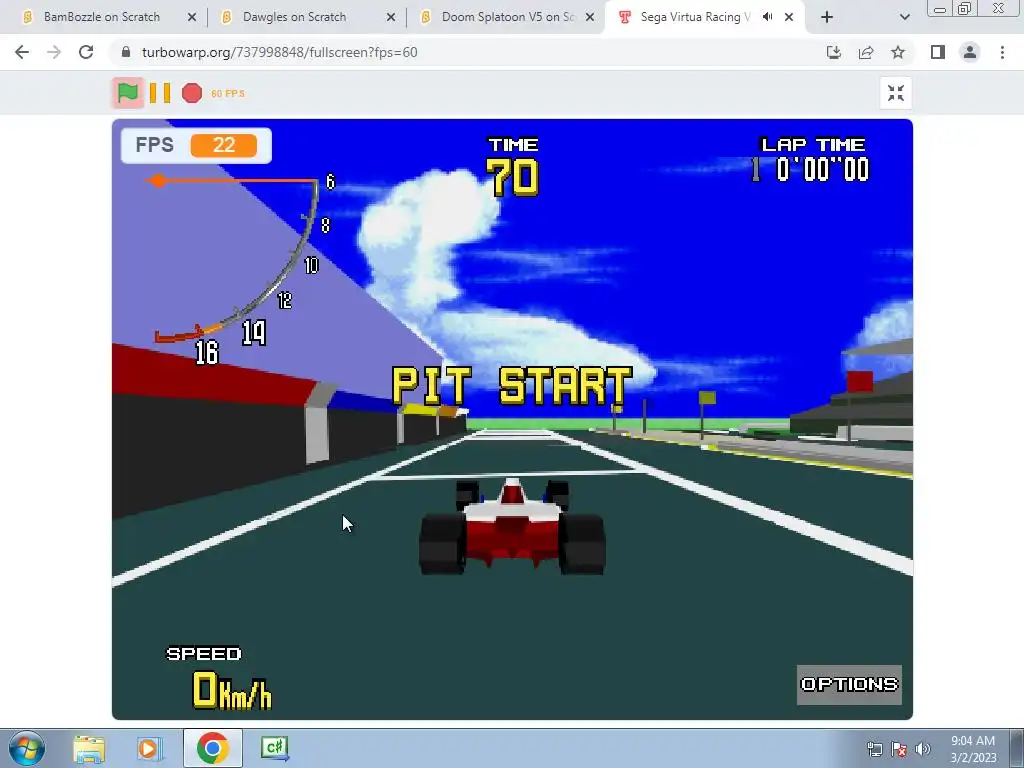
Task: Open the in-game OPTIONS button
Action: click(x=849, y=684)
